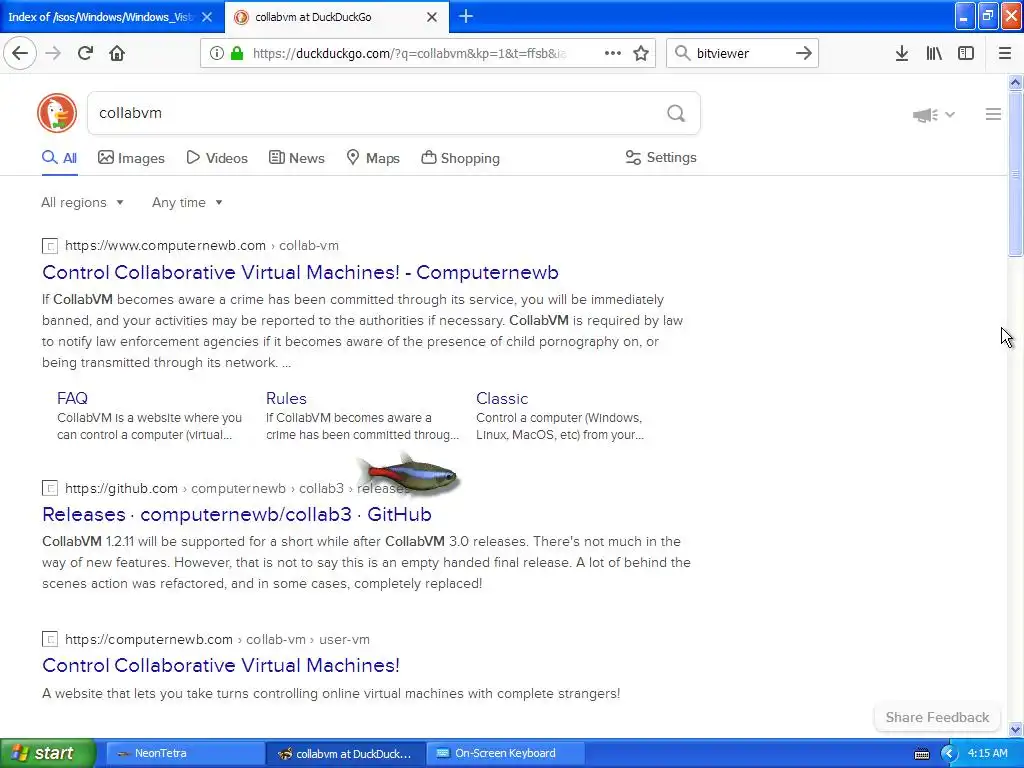The image size is (1024, 768).
Task: Switch to NeonTetra in the taskbar
Action: click(185, 754)
